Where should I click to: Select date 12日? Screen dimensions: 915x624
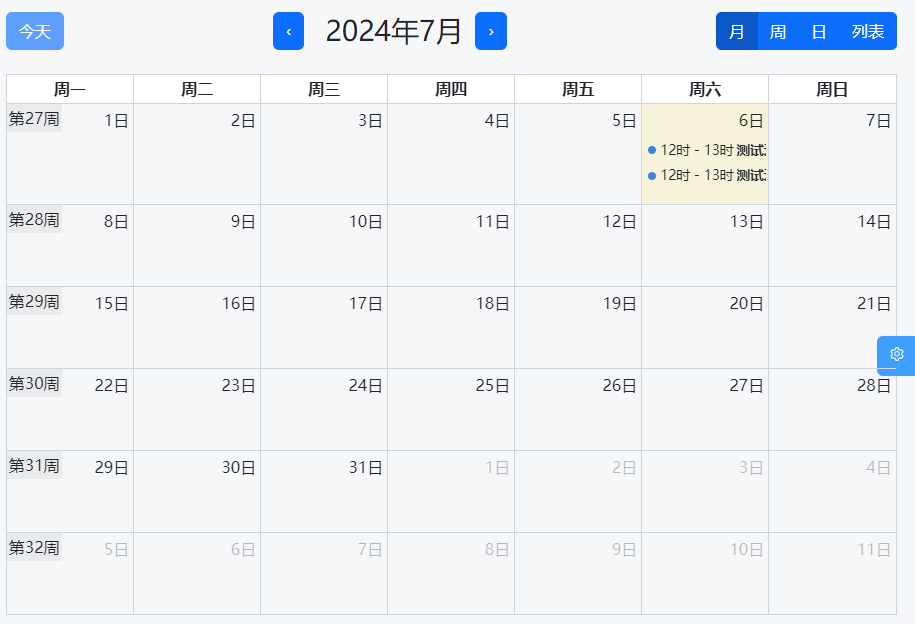point(619,222)
